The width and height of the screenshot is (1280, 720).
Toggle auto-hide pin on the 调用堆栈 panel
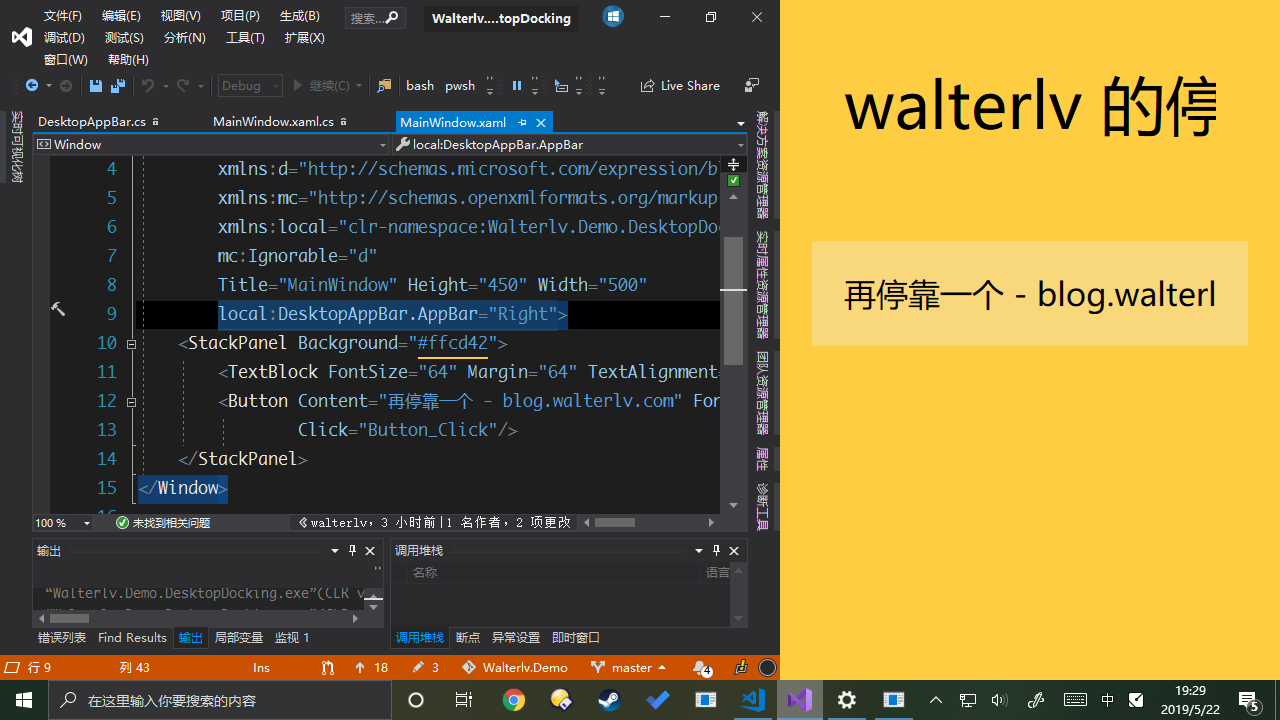coord(716,551)
